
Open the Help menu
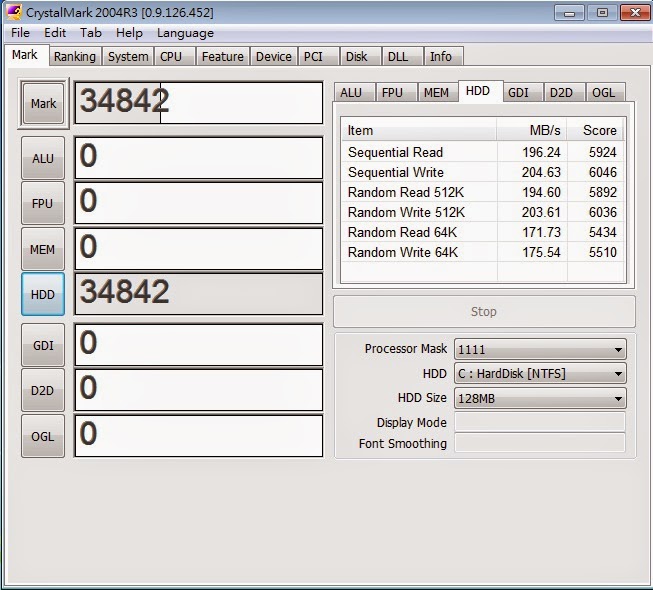click(x=129, y=33)
